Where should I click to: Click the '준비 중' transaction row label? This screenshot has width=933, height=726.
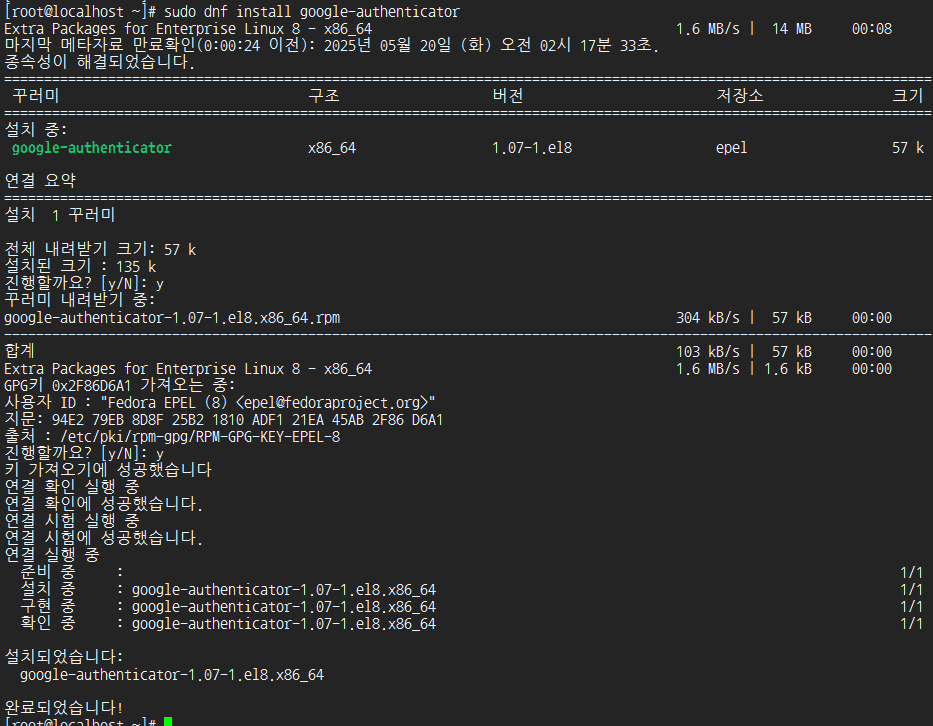pos(48,572)
